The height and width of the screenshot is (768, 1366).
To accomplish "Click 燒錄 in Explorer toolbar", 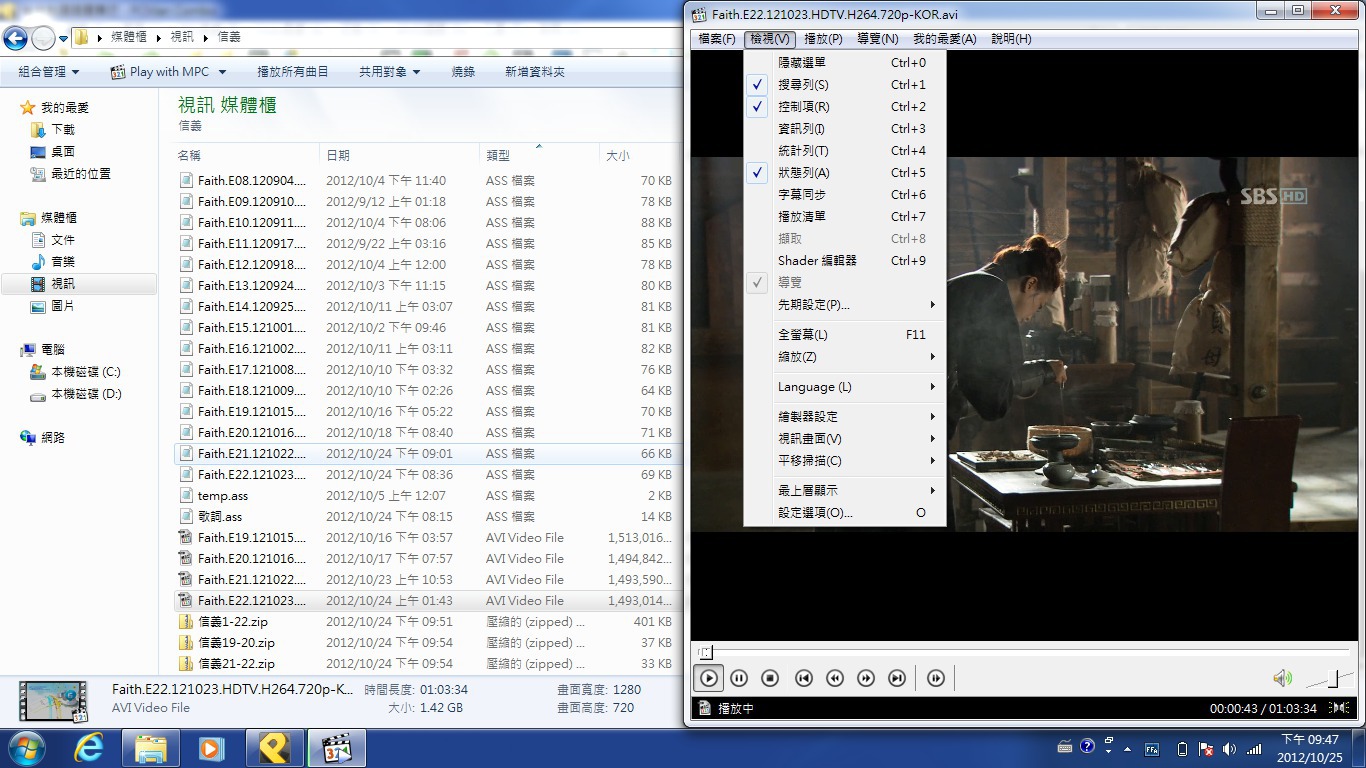I will pyautogui.click(x=463, y=72).
